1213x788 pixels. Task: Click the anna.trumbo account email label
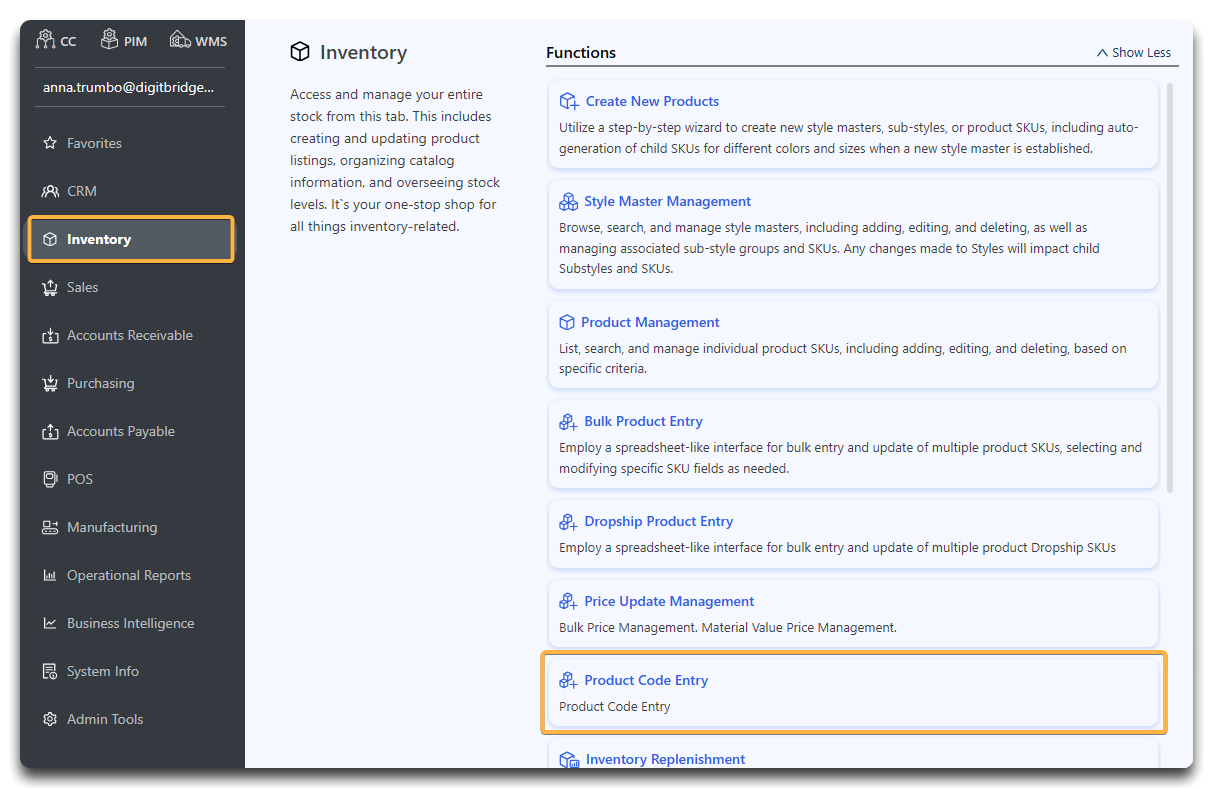[x=127, y=87]
